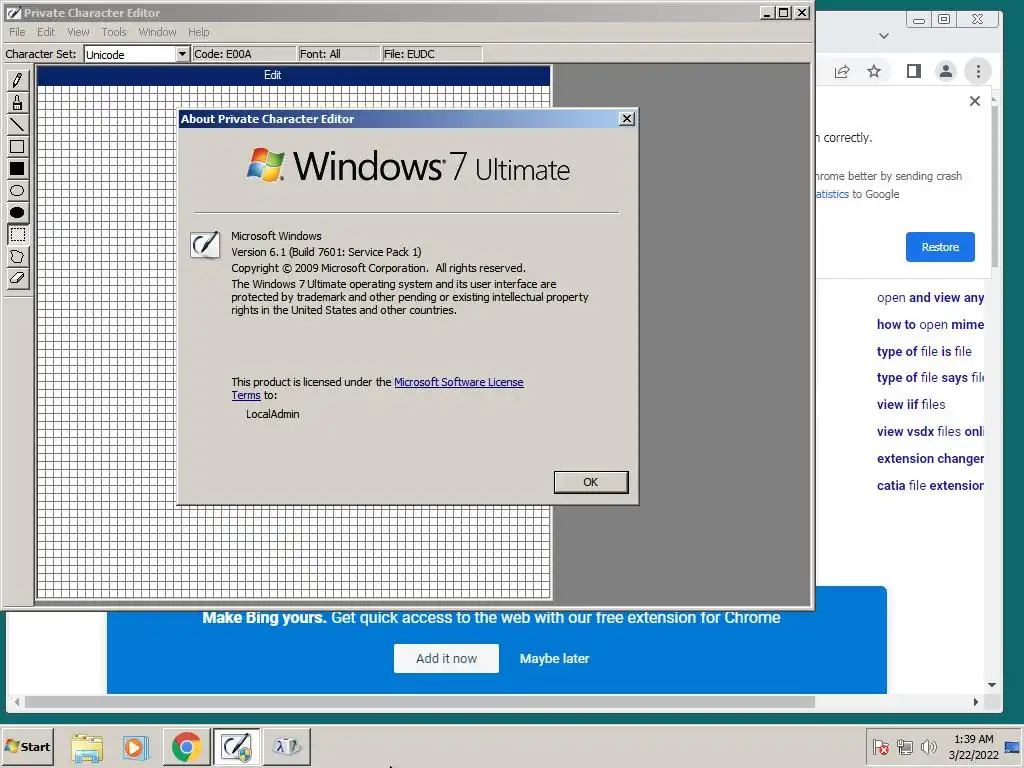This screenshot has height=768, width=1024.
Task: Click Maybe later link
Action: (x=554, y=658)
